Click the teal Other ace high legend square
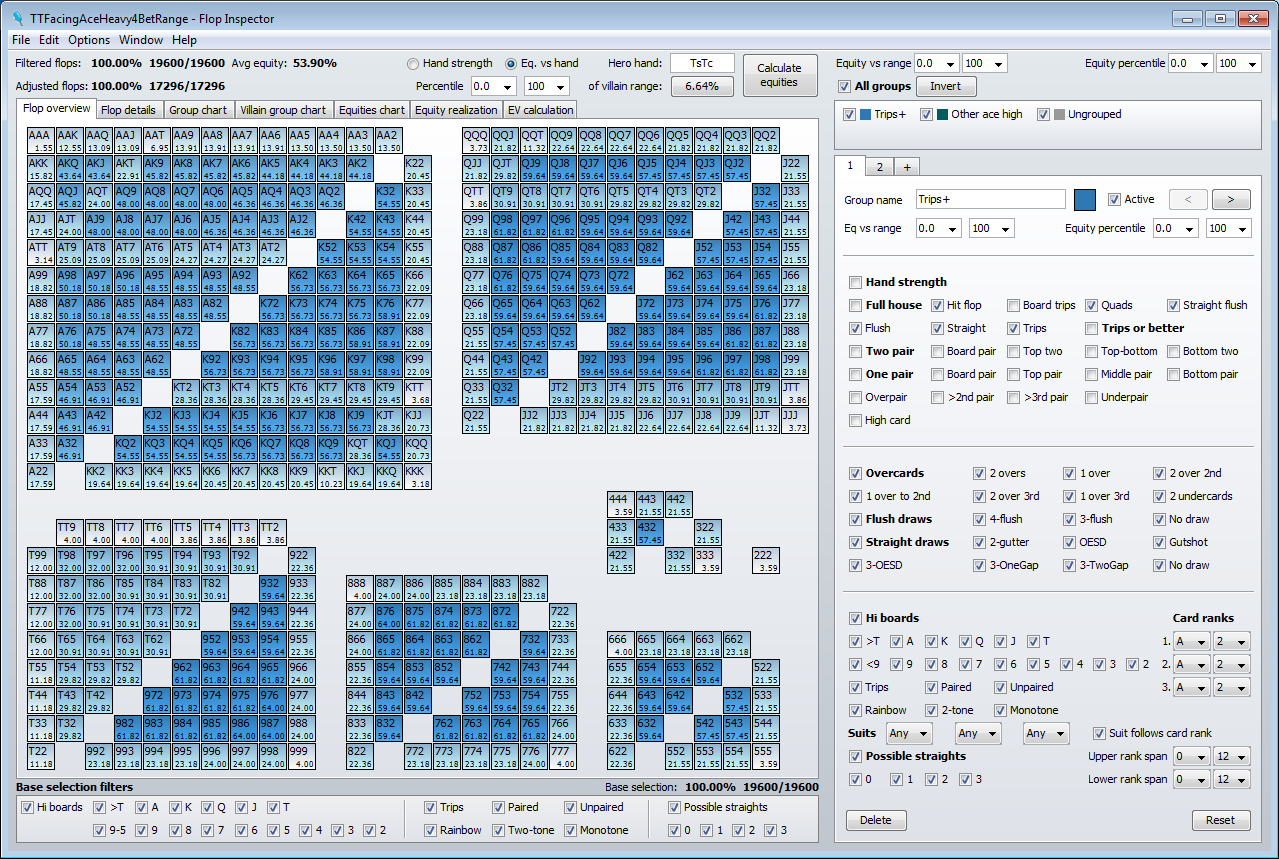 click(x=942, y=114)
